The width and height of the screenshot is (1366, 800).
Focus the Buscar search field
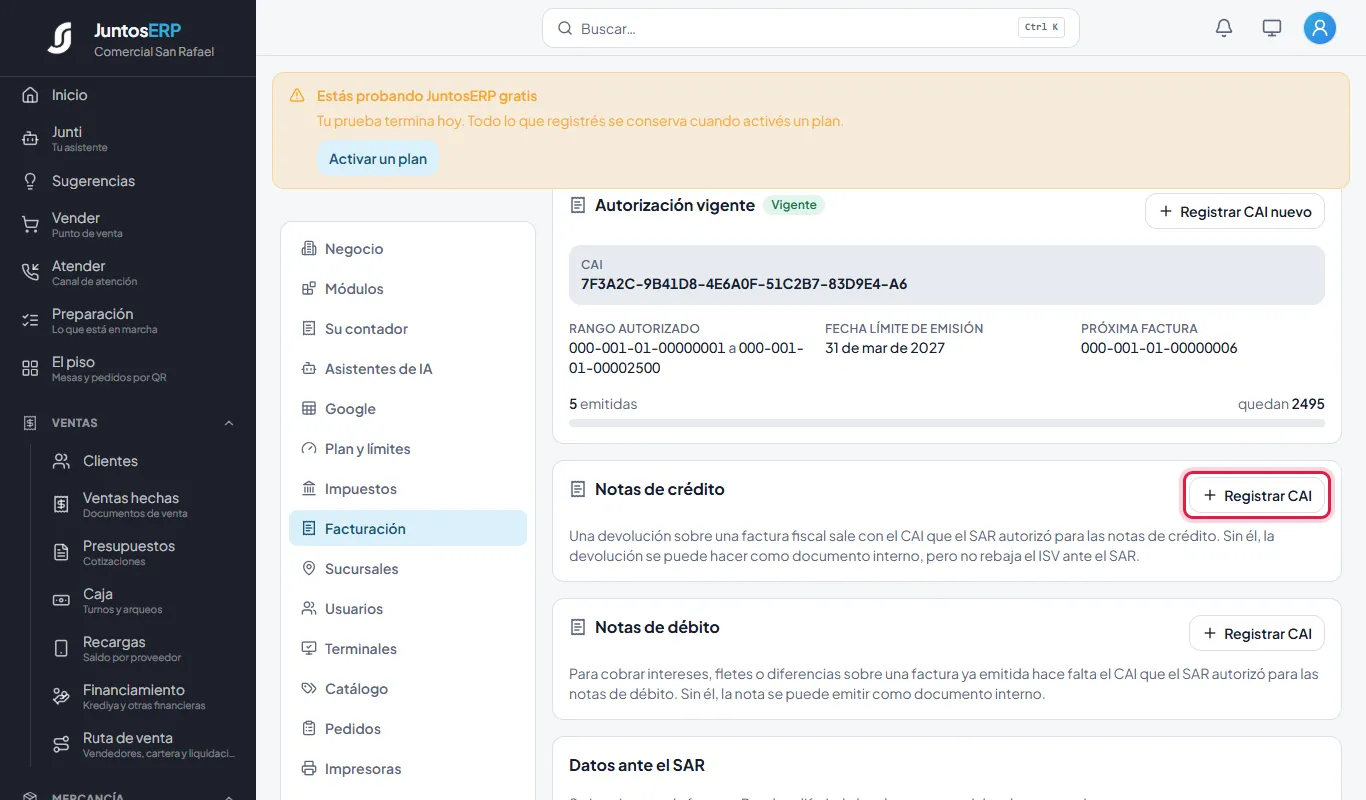[x=810, y=28]
